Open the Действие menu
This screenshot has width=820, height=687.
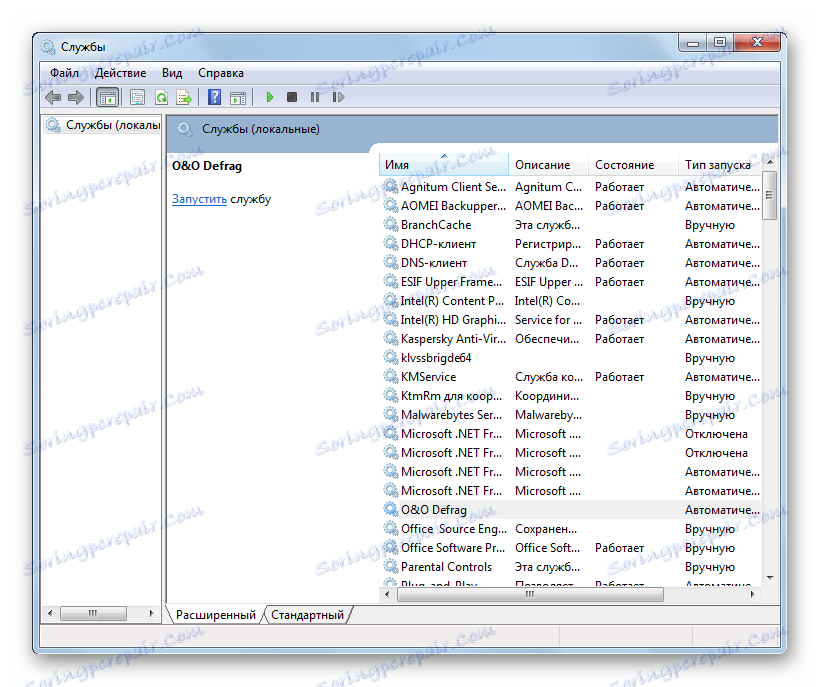click(120, 73)
